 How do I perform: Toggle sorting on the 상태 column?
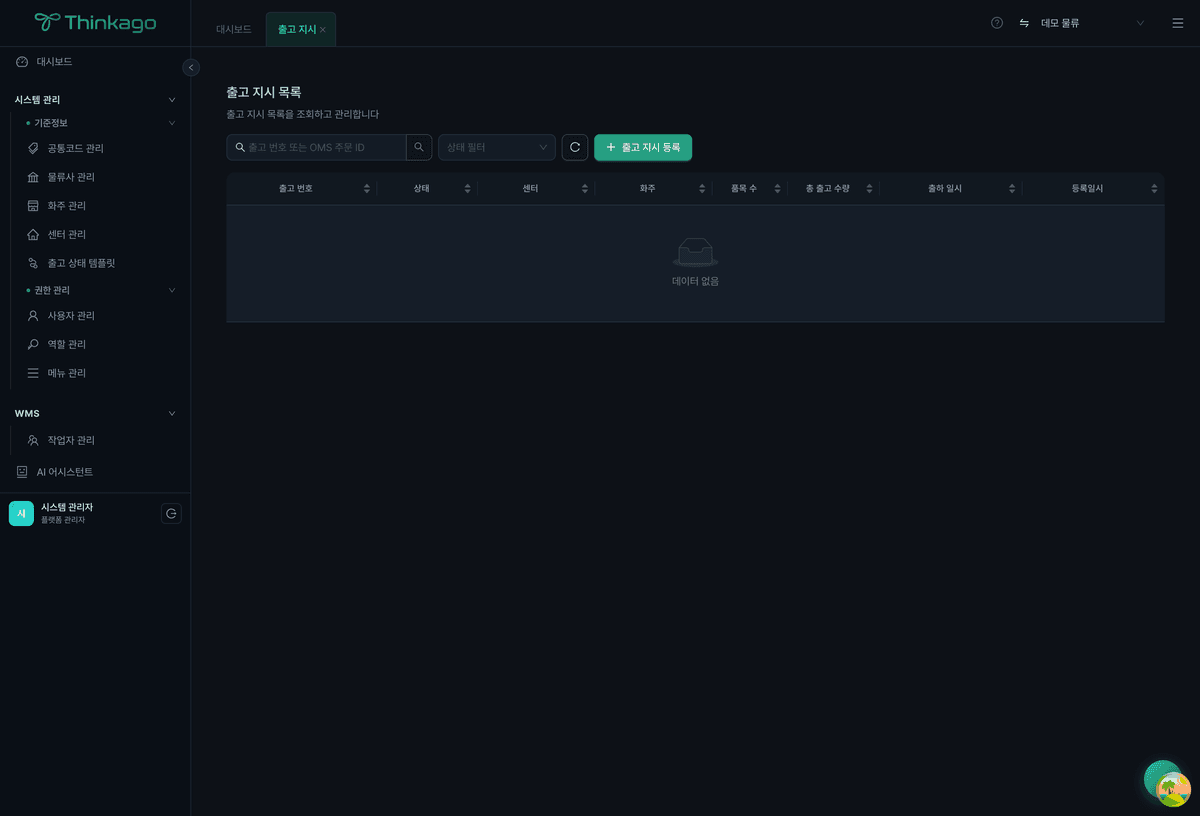421,189
